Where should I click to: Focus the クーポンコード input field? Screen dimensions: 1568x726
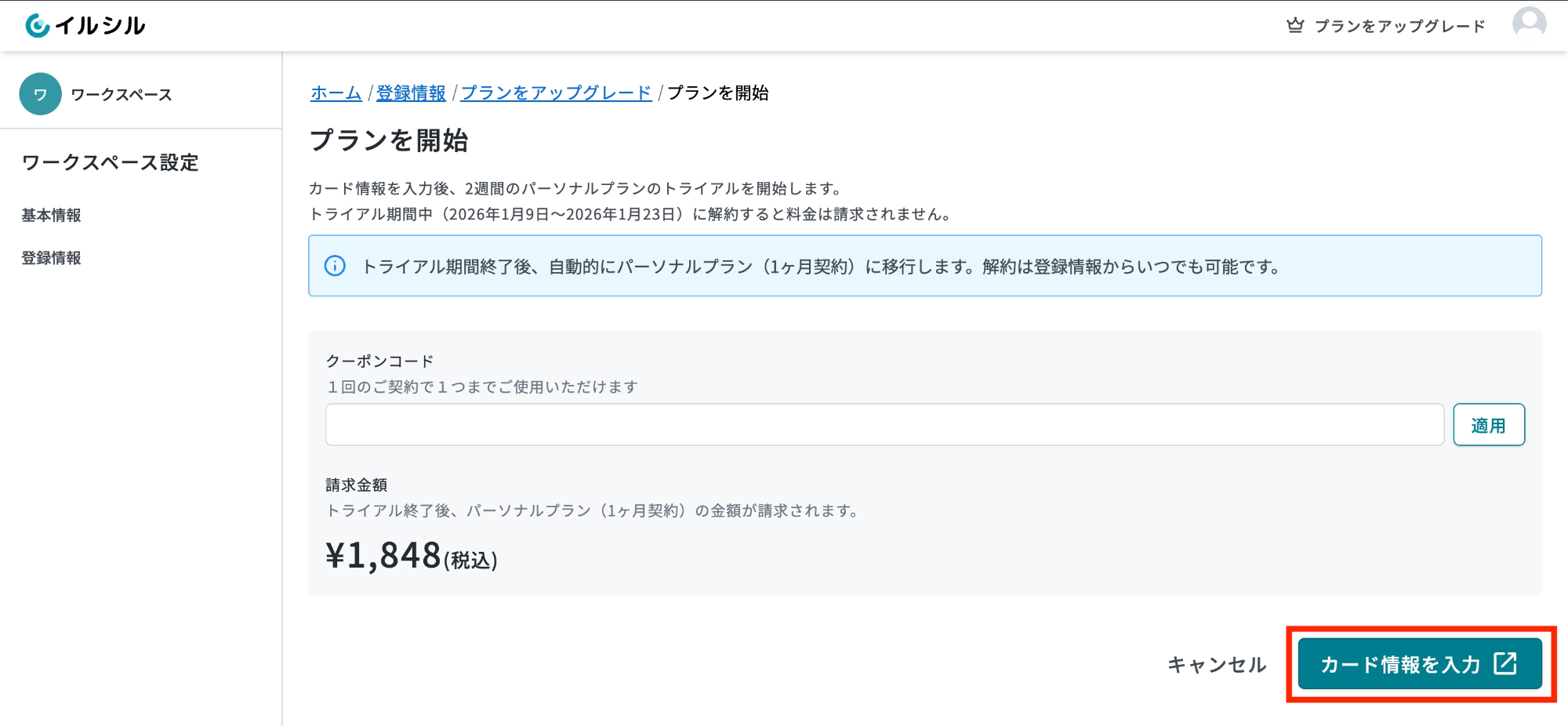pos(884,425)
